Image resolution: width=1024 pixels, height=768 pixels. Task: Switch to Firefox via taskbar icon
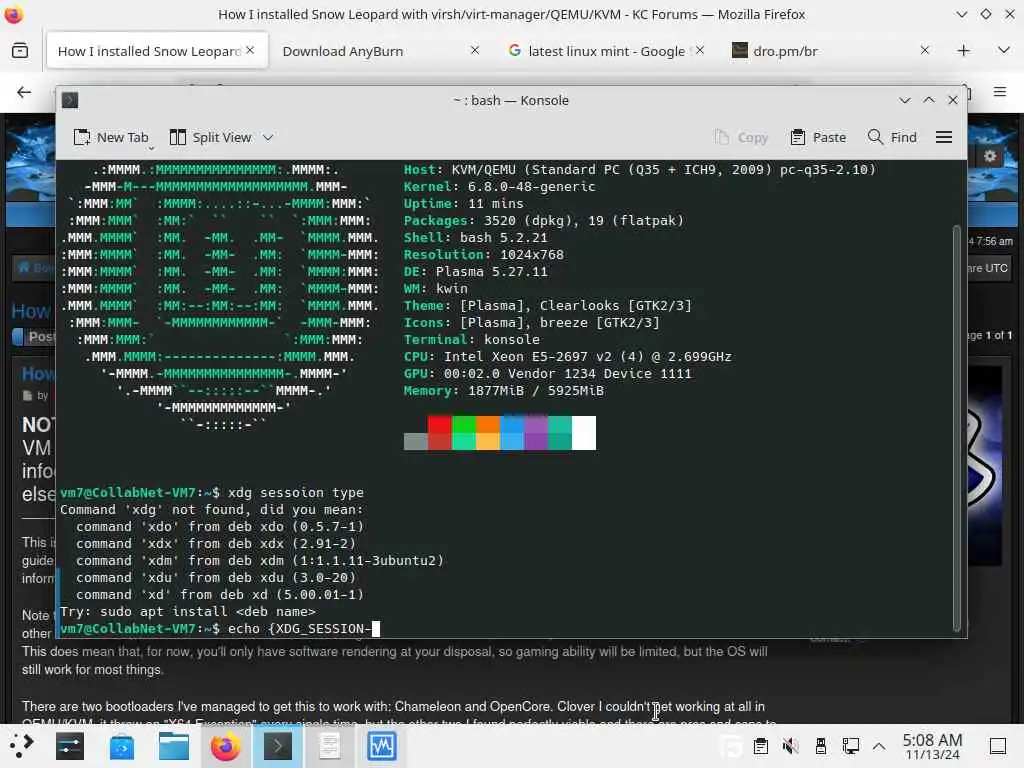click(x=225, y=746)
